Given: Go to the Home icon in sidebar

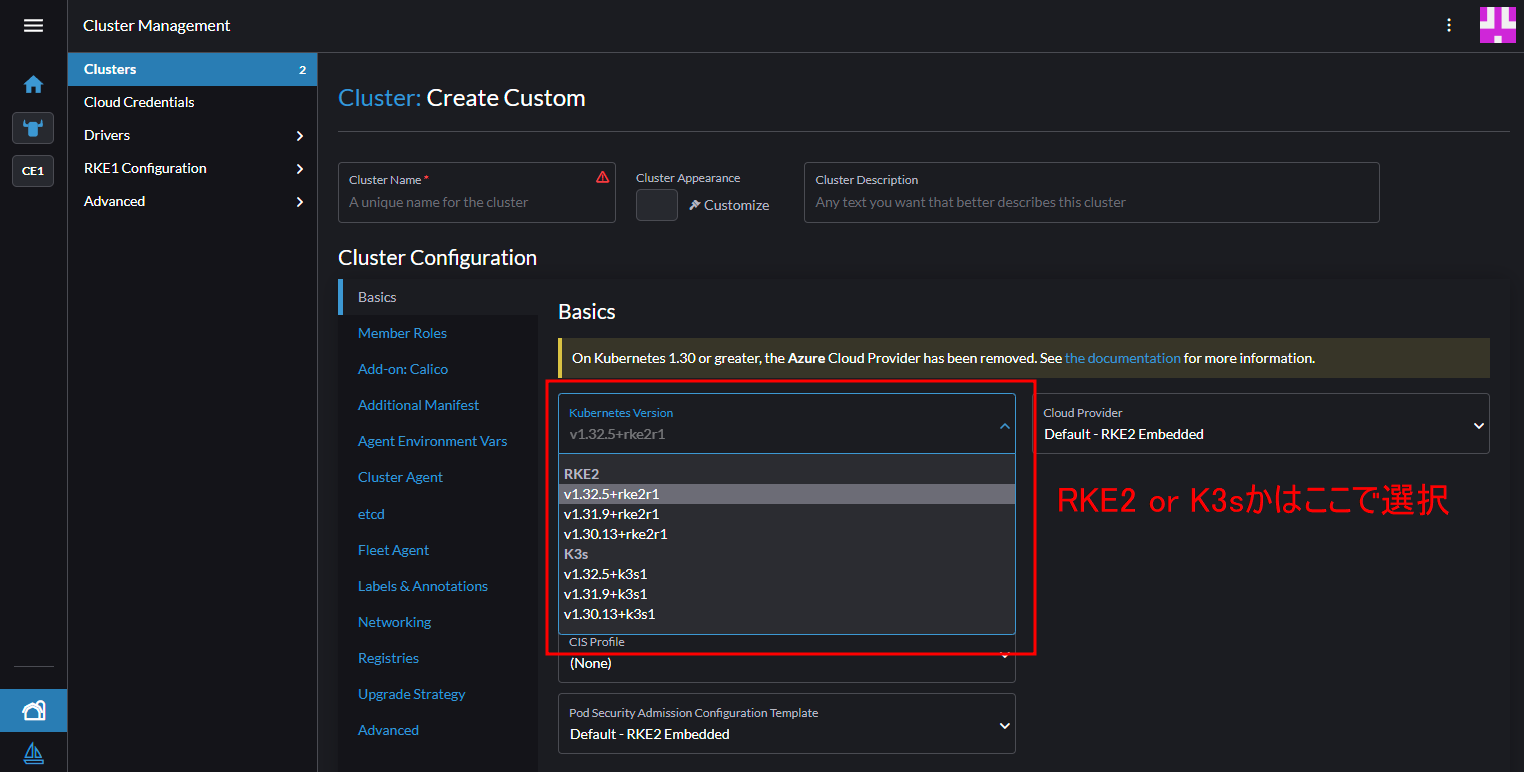Looking at the screenshot, I should click(x=33, y=85).
